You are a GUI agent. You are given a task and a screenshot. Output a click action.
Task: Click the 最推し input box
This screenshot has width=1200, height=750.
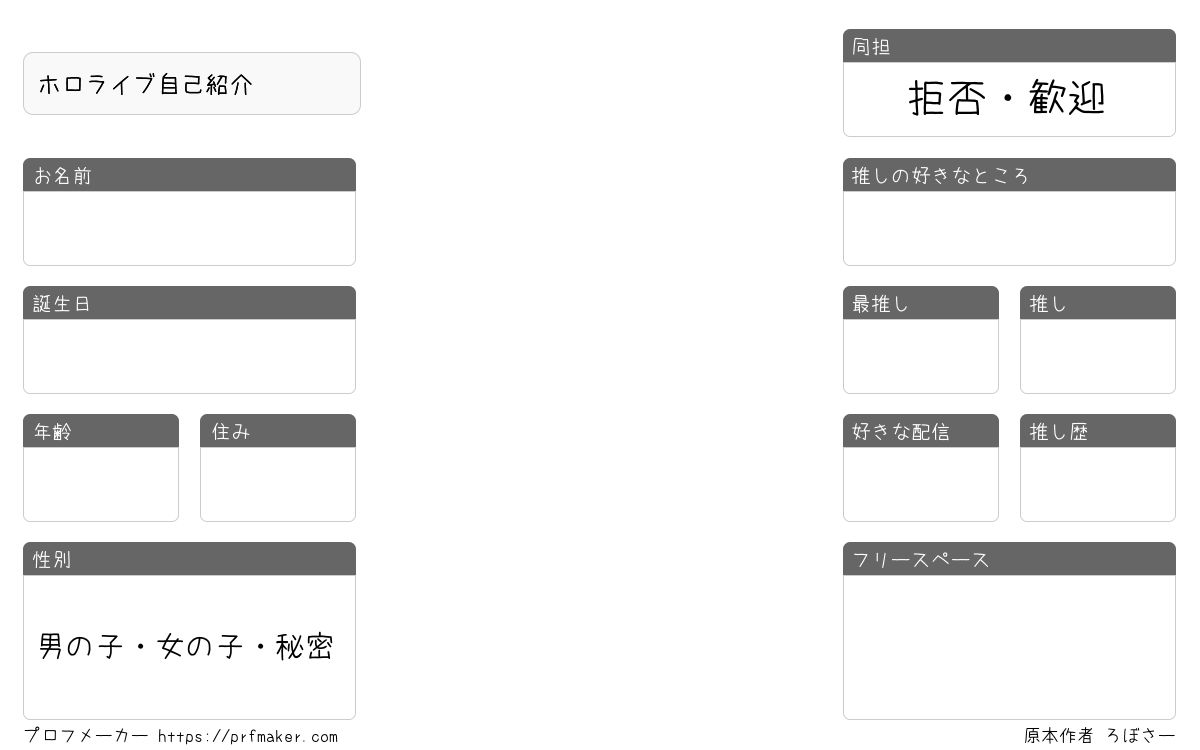[921, 356]
